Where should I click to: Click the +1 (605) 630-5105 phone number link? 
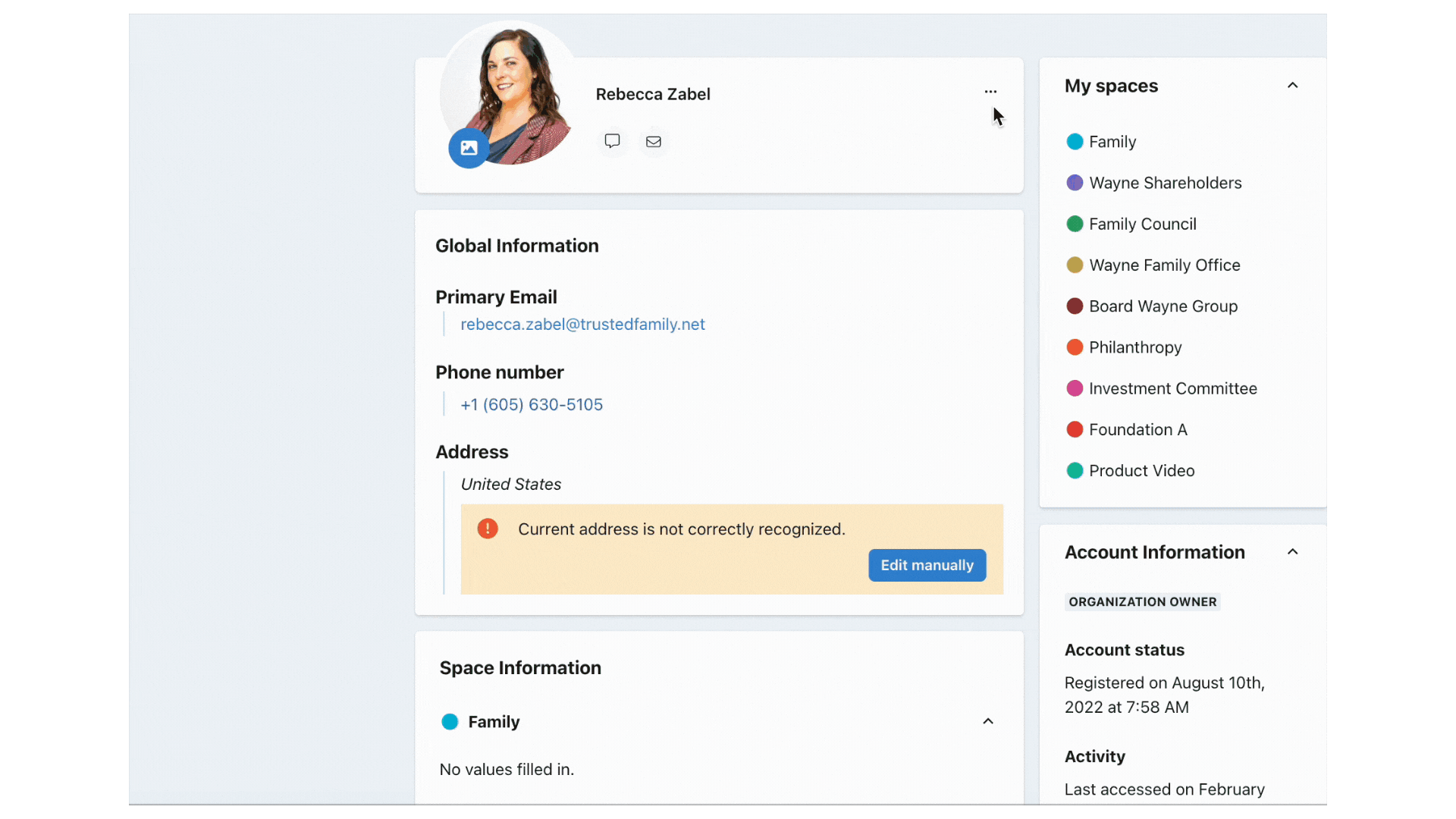tap(531, 404)
